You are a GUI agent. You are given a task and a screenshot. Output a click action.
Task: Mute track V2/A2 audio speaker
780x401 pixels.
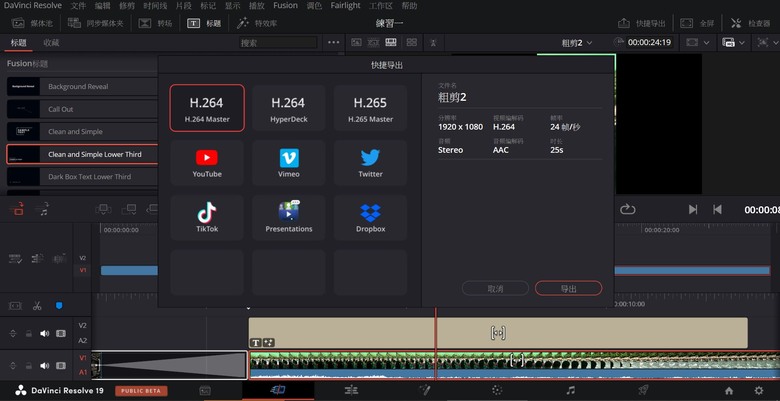click(x=45, y=333)
